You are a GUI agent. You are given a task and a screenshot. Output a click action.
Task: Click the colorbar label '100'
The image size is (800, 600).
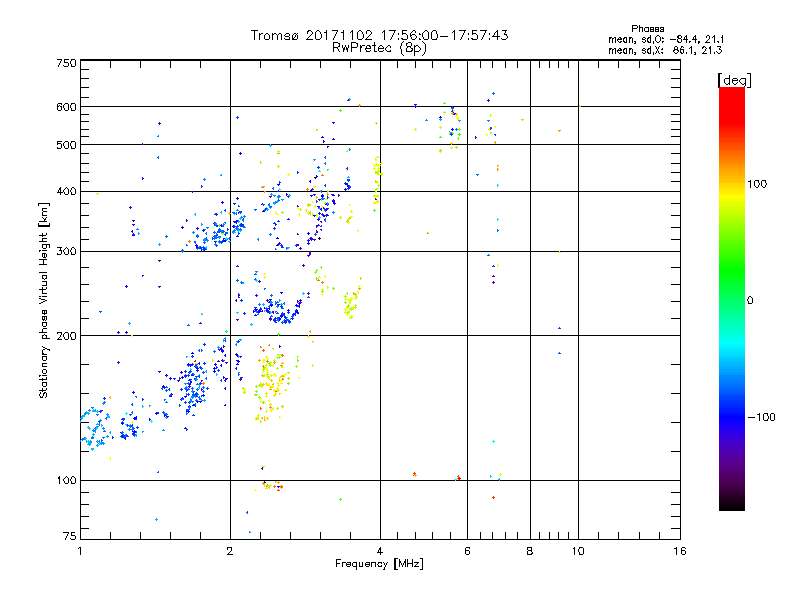coord(757,184)
